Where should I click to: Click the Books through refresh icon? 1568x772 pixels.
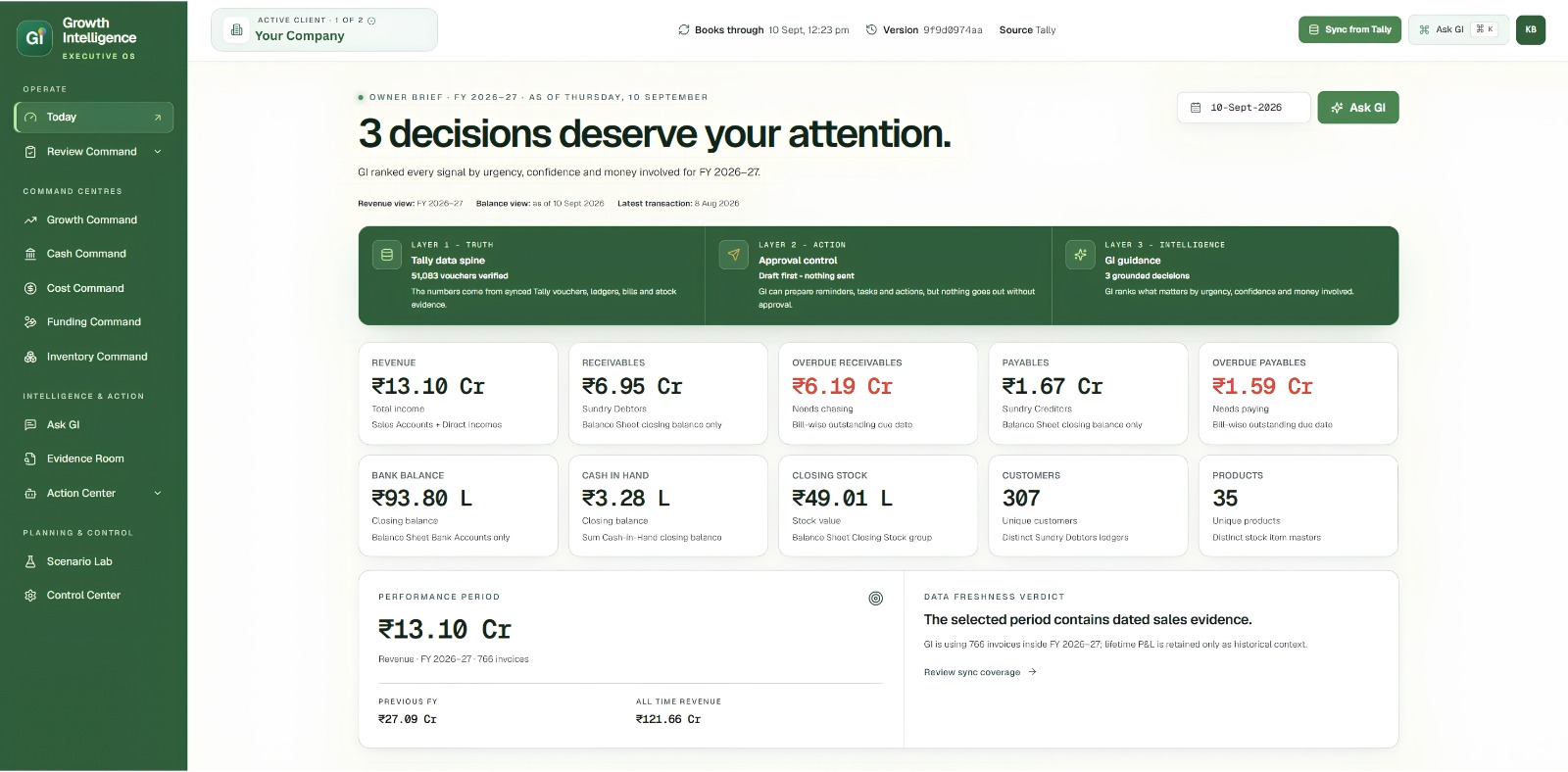click(x=684, y=30)
